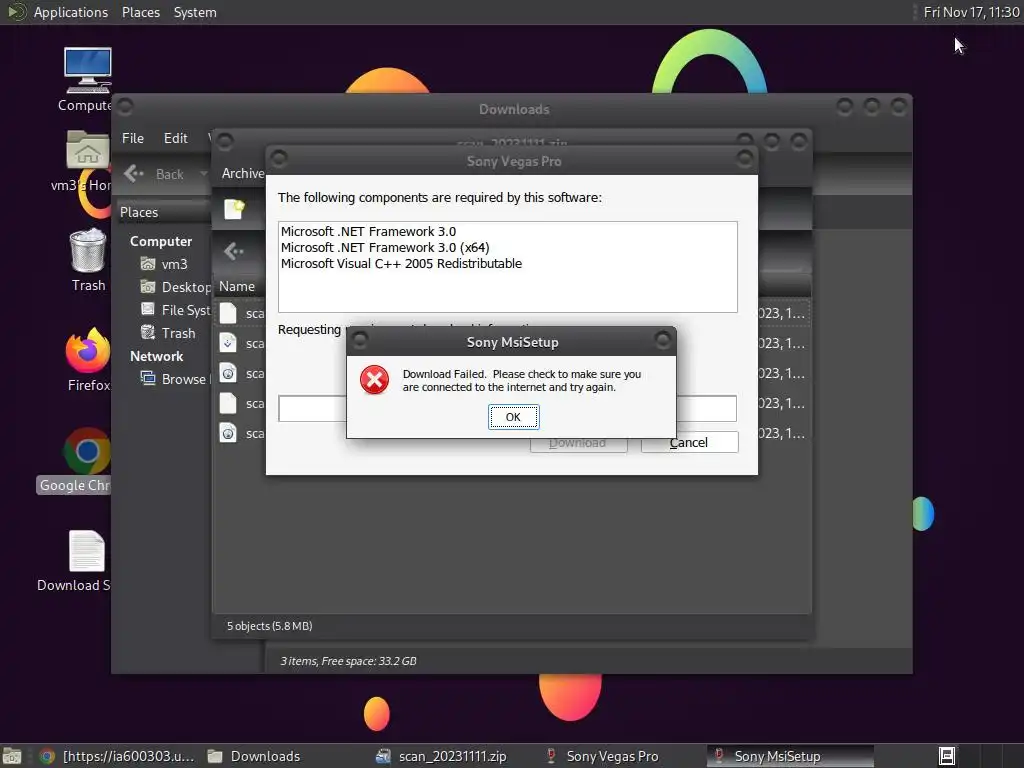Click window menu button of Sony MsiSetup

click(x=360, y=340)
